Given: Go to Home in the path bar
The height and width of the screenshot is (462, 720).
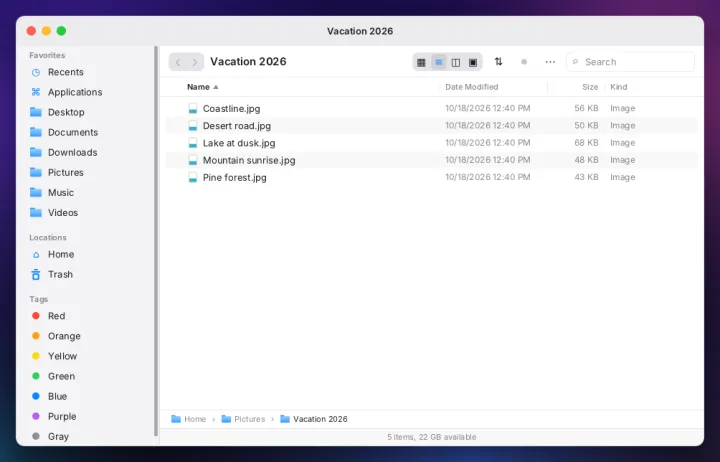Looking at the screenshot, I should (x=189, y=419).
